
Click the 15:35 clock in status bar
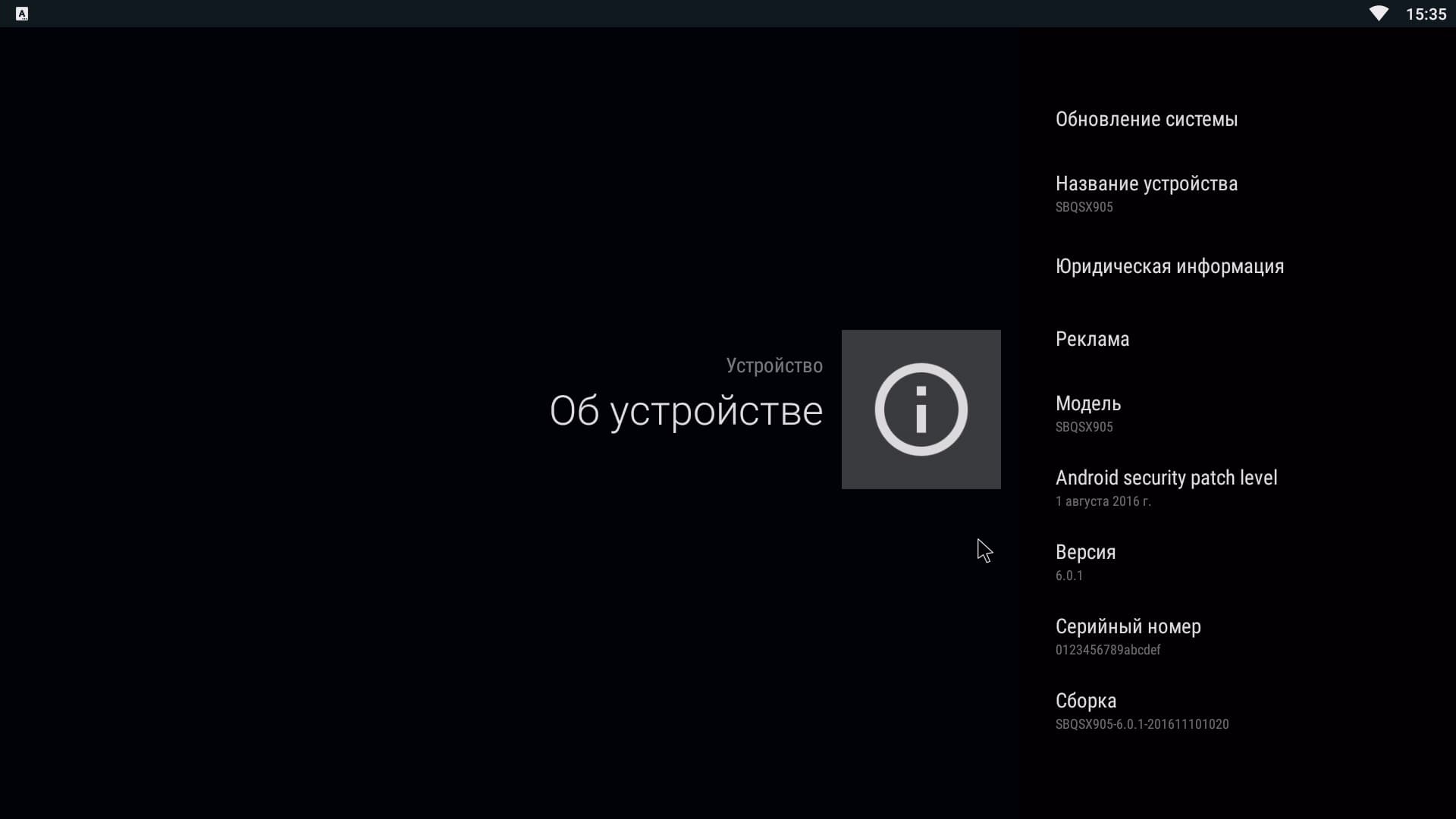(x=1426, y=14)
